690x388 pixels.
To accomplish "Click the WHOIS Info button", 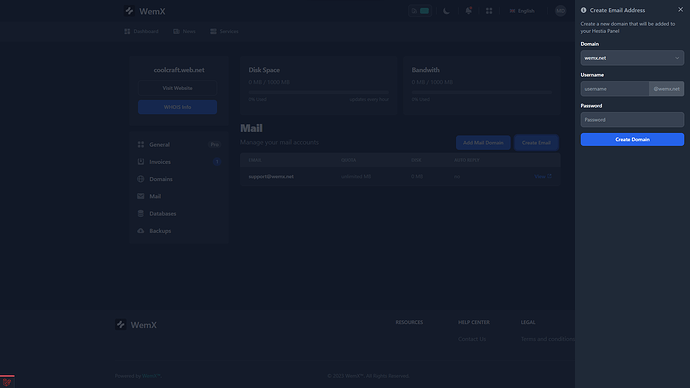I will pos(177,107).
